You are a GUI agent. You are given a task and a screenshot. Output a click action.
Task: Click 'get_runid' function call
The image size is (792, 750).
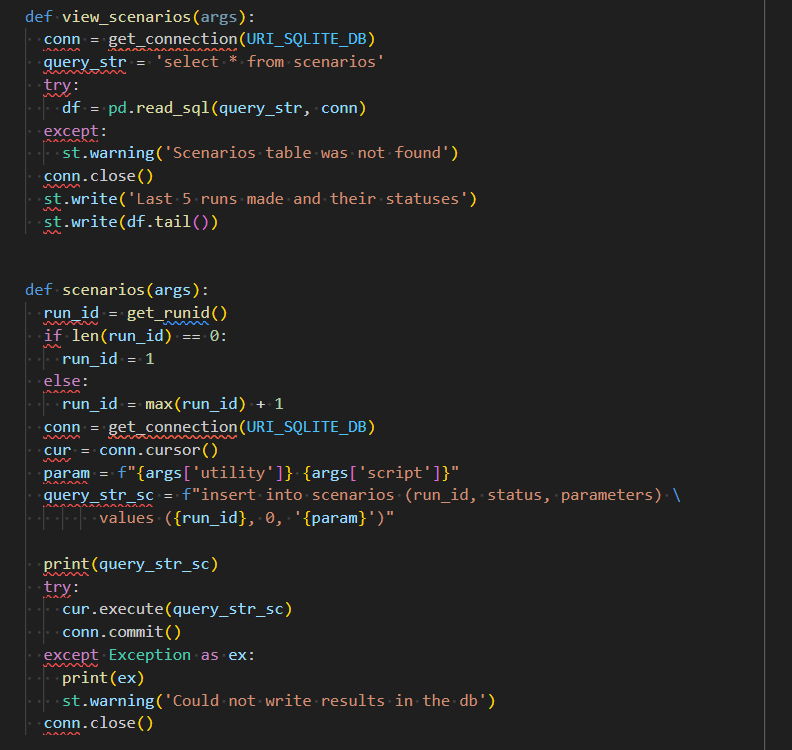[x=168, y=313]
